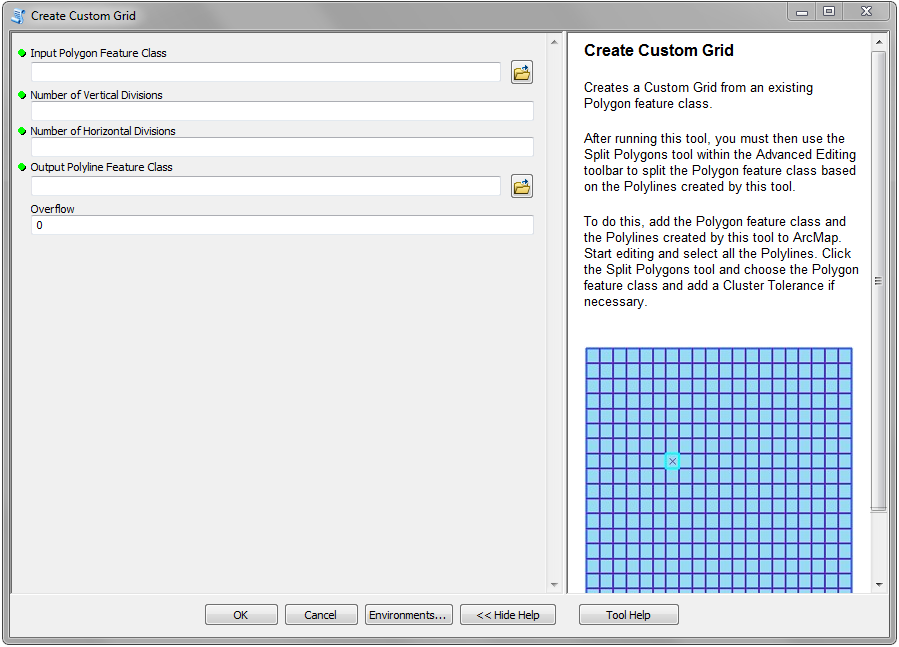Click the help panel scrollbar thumb
Screen dimensions: 899x647
click(878, 280)
